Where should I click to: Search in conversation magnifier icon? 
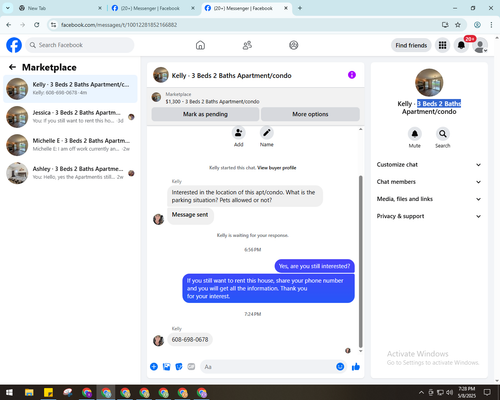click(443, 134)
